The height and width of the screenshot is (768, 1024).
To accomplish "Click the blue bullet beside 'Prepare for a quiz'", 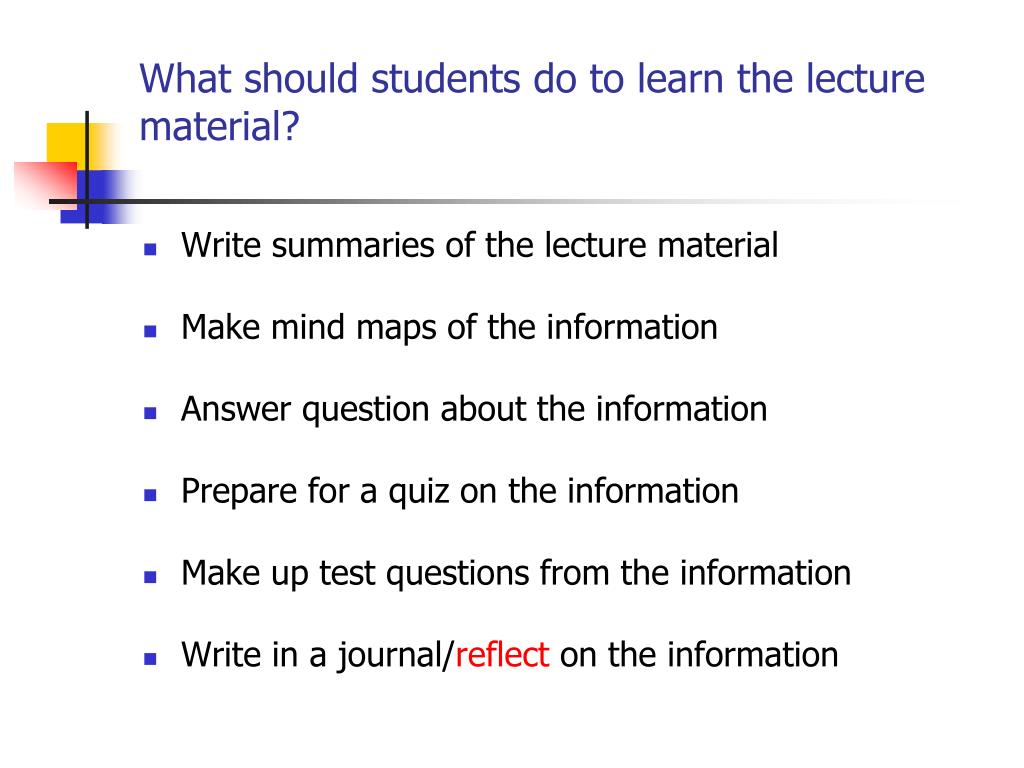I will point(150,495).
